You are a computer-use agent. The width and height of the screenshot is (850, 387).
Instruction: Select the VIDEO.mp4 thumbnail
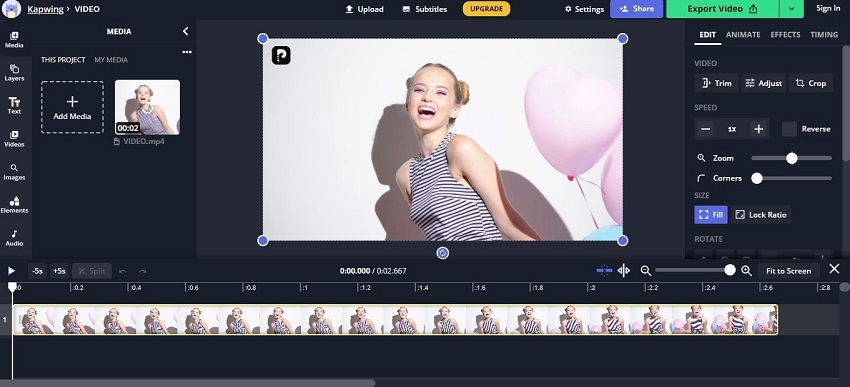147,107
